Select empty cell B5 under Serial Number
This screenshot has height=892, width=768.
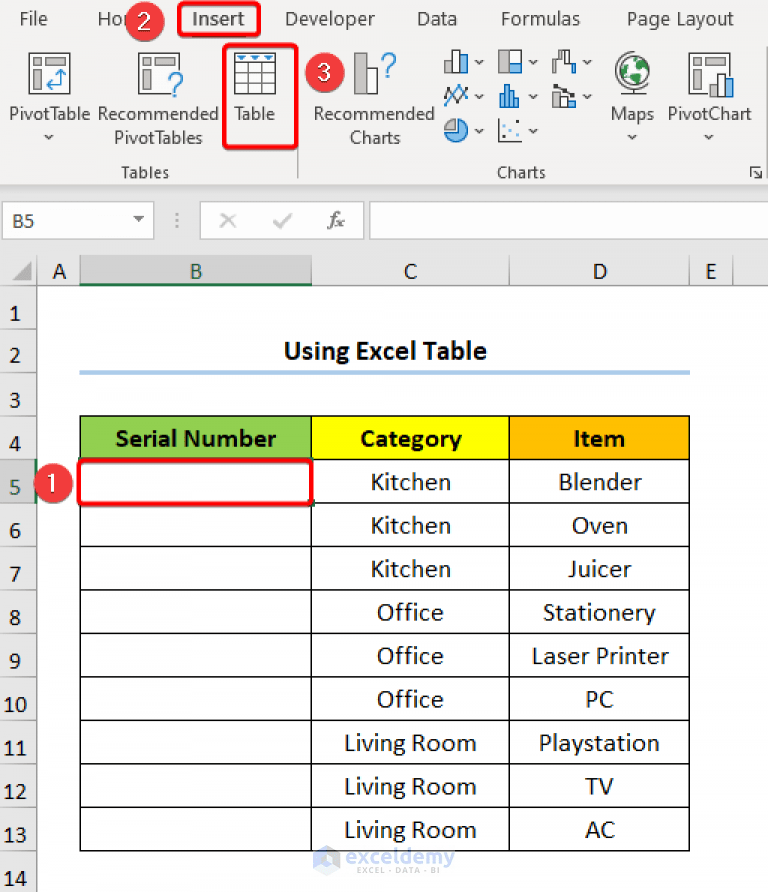(x=196, y=482)
